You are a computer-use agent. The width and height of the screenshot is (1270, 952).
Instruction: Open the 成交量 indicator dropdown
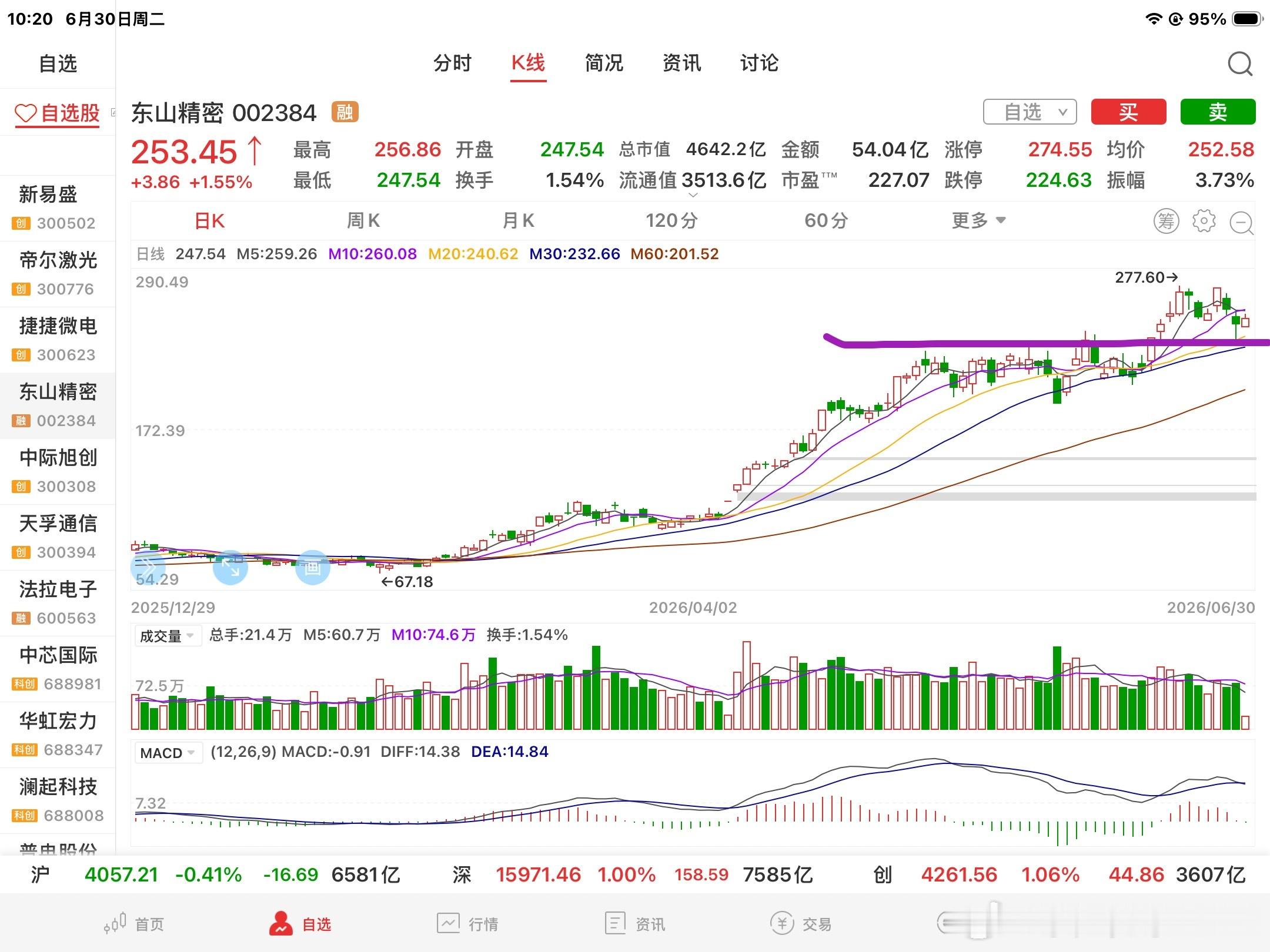tap(168, 636)
